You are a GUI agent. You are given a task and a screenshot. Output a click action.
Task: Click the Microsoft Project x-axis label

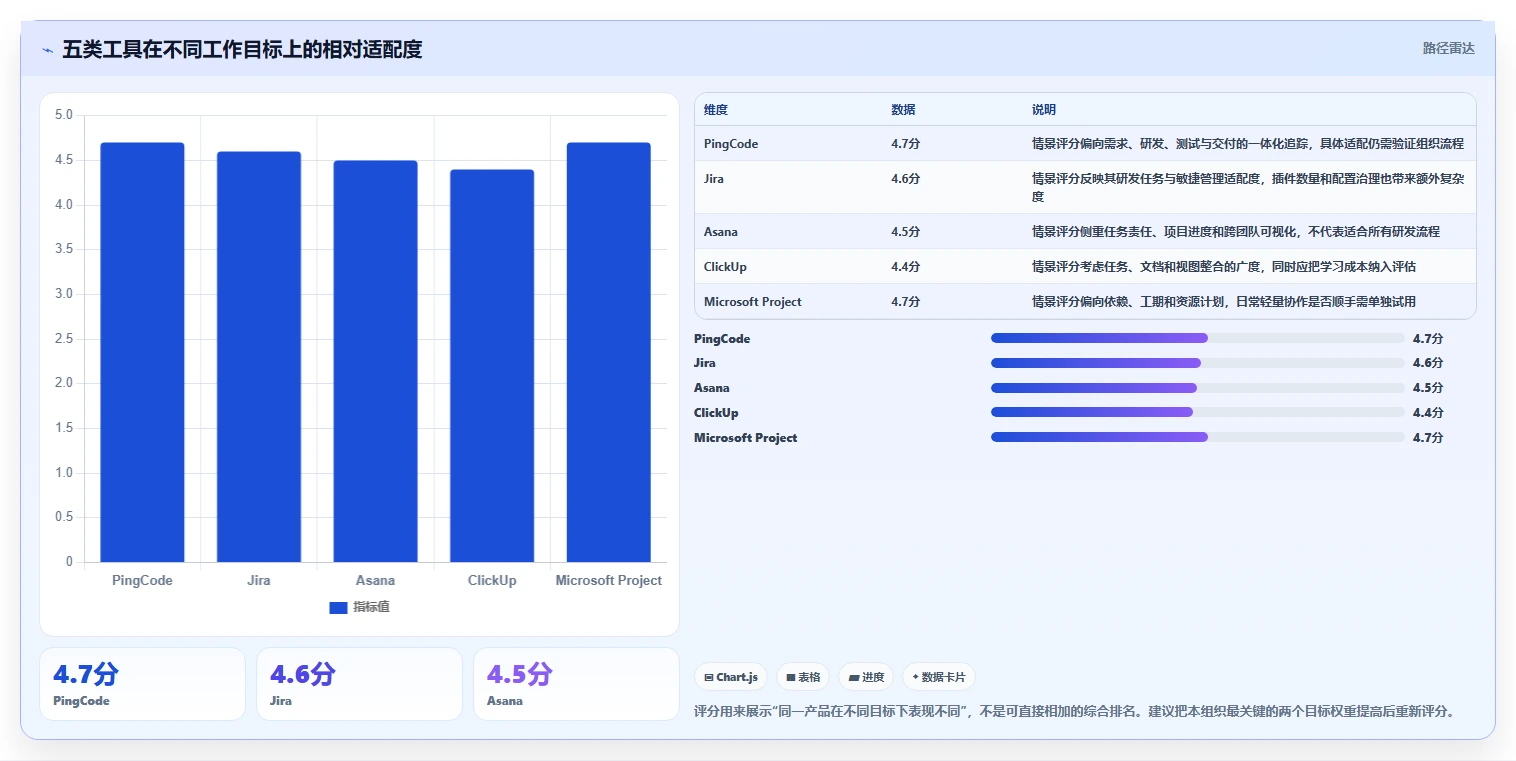[x=608, y=580]
